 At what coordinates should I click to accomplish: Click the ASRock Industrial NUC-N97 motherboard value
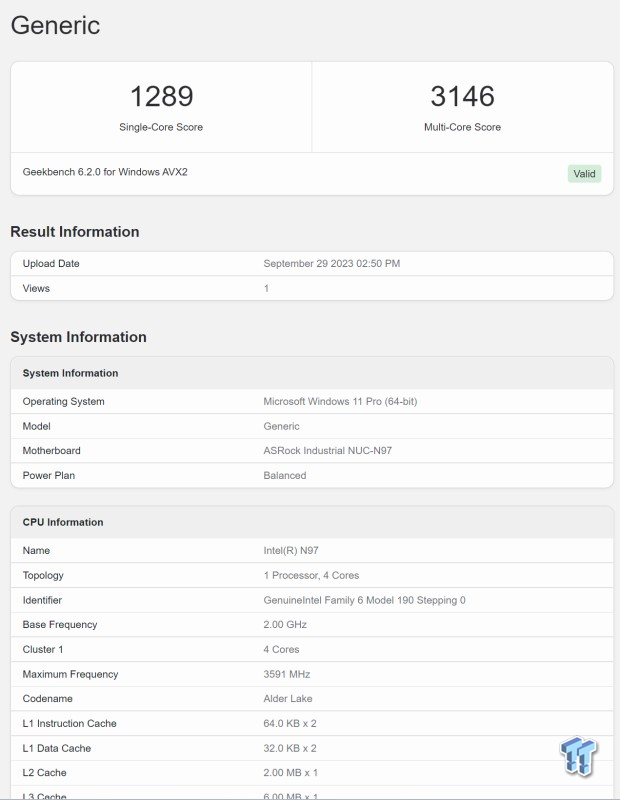[328, 451]
